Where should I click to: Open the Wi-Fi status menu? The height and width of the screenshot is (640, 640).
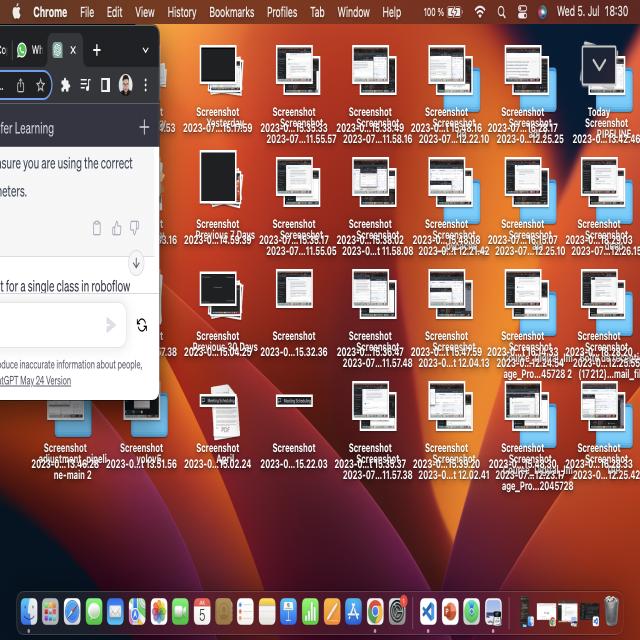tap(479, 12)
